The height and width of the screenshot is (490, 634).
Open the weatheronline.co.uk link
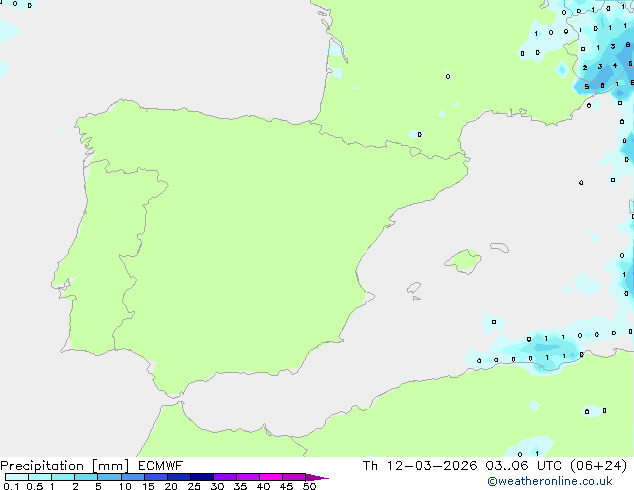550,481
